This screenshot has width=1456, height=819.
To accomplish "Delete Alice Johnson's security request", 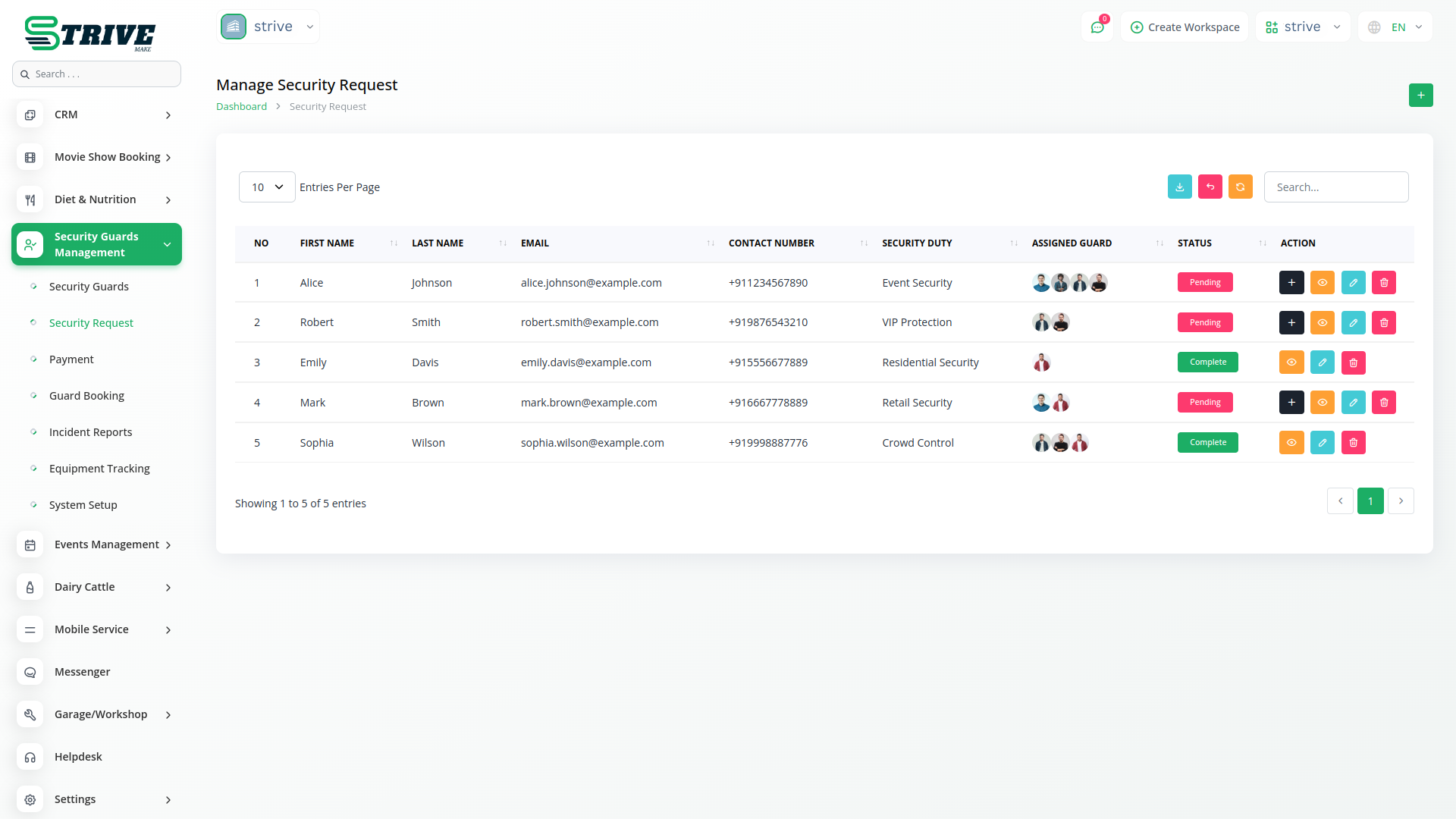I will 1383,283.
